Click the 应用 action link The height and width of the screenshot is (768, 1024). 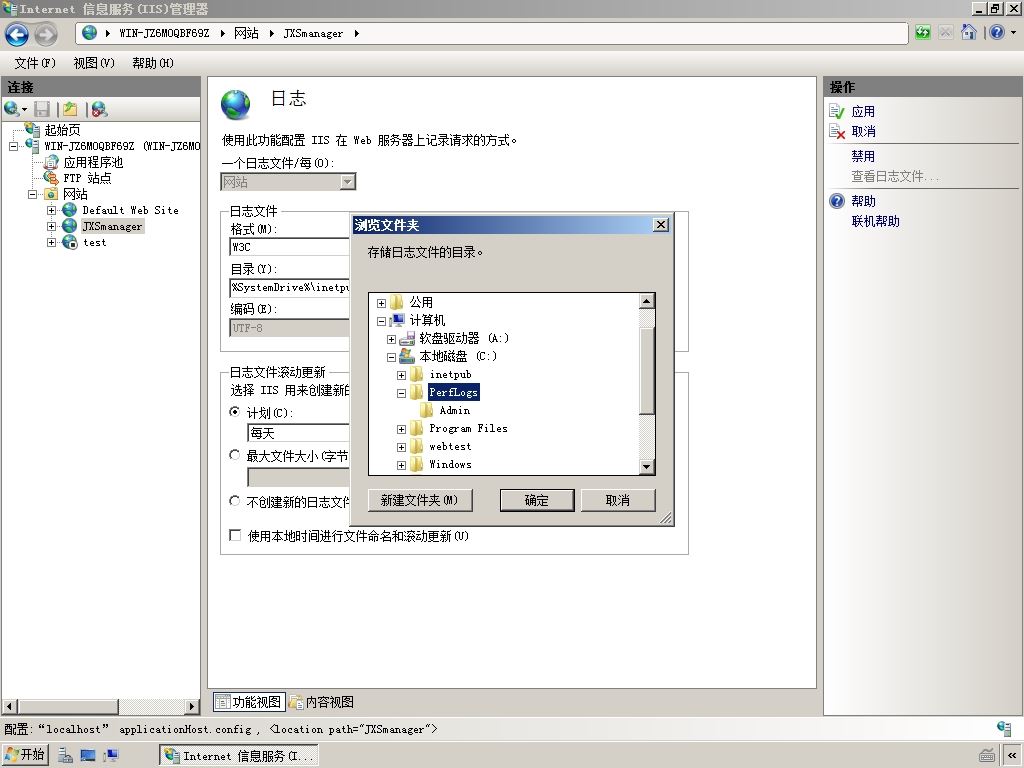tap(863, 112)
